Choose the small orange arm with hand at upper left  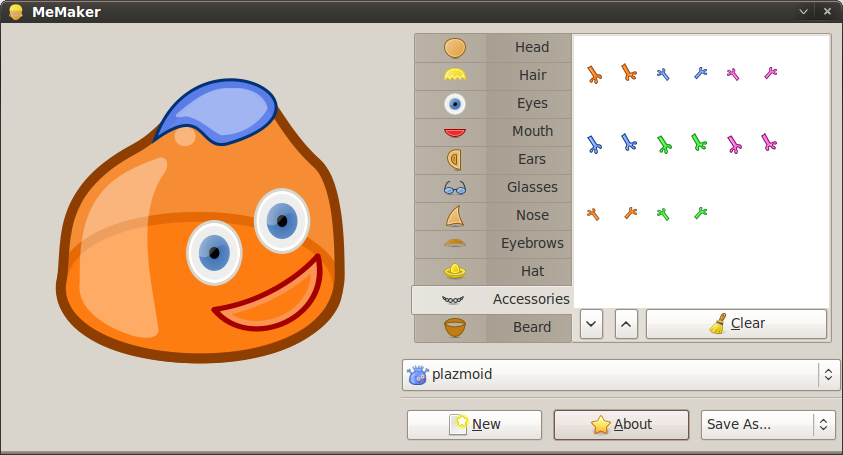[593, 214]
